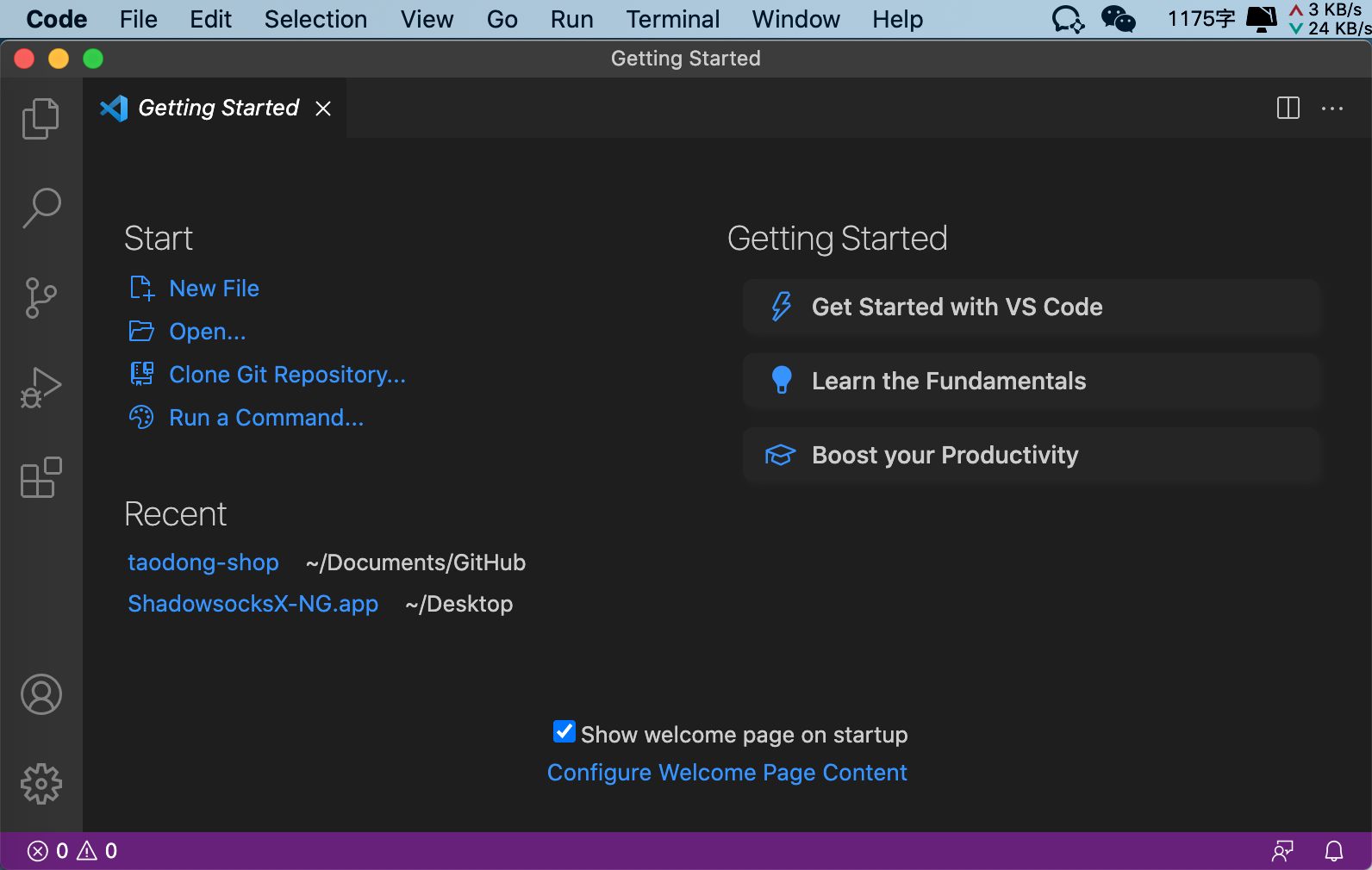The image size is (1372, 870).
Task: Click the ~/Documents/GitHub path text
Action: 415,562
